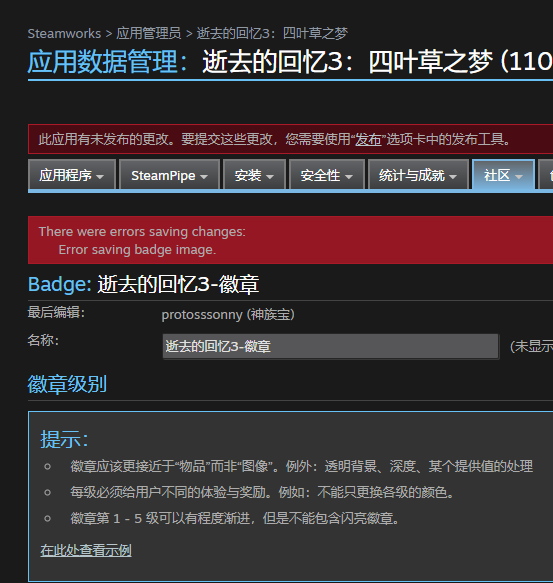
Task: Open breadcrumb 逝去的回忆3：四叶草之梦
Action: point(272,33)
